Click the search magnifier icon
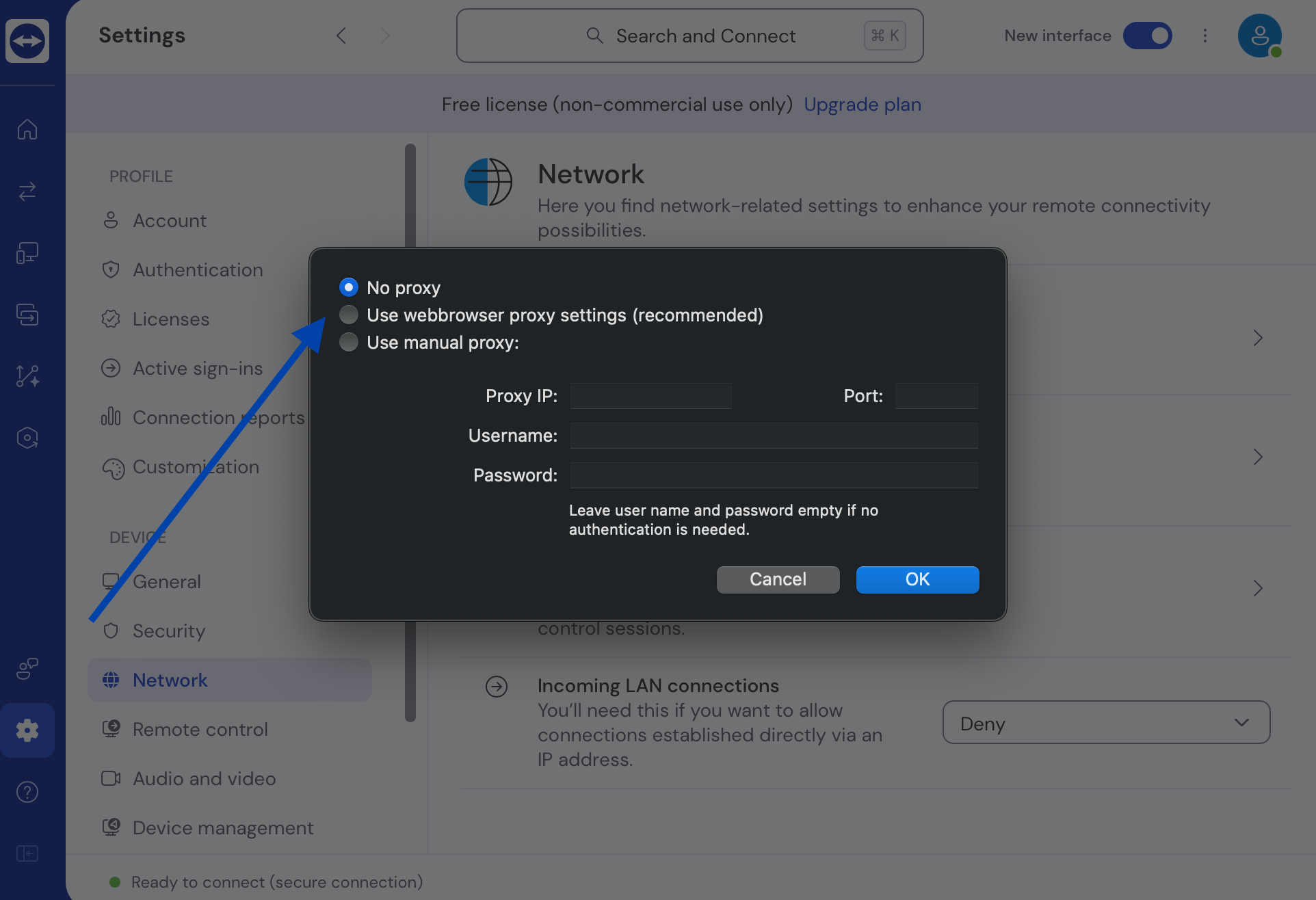This screenshot has height=900, width=1316. [x=594, y=36]
